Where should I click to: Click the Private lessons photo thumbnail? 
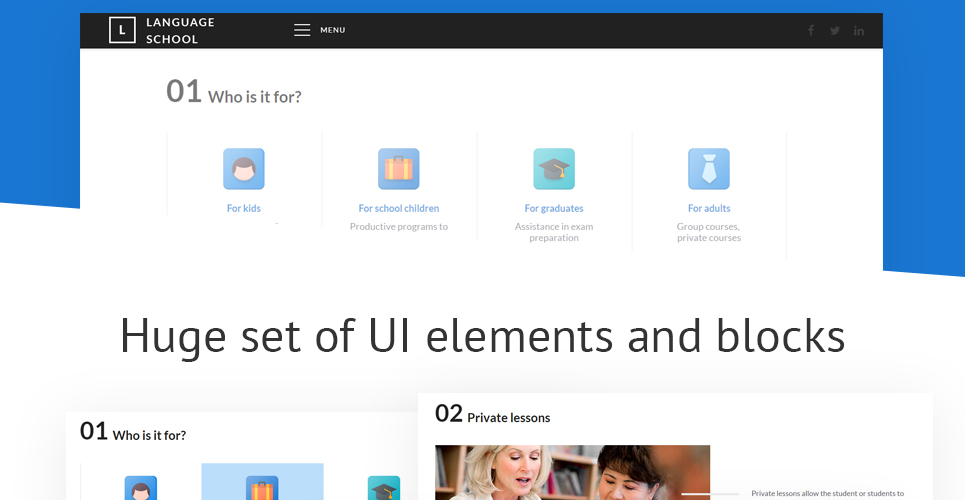pos(572,472)
